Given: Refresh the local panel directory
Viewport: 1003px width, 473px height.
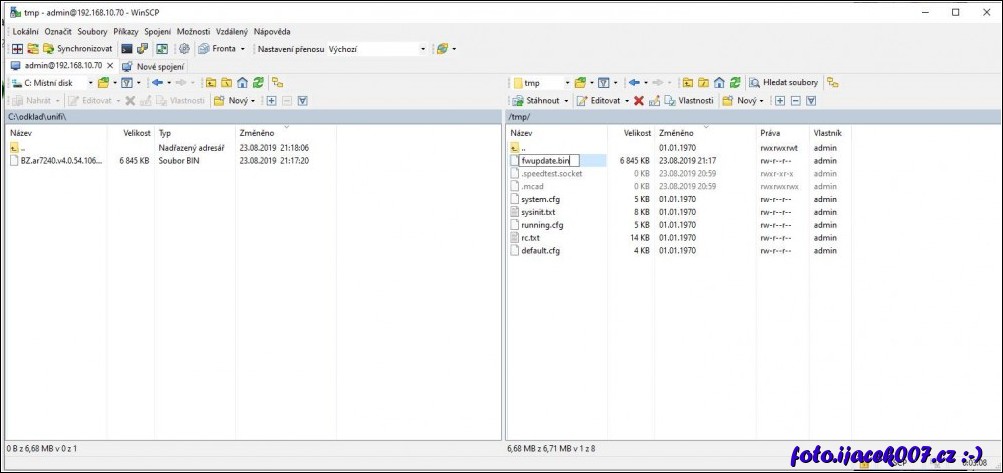Looking at the screenshot, I should coord(259,83).
